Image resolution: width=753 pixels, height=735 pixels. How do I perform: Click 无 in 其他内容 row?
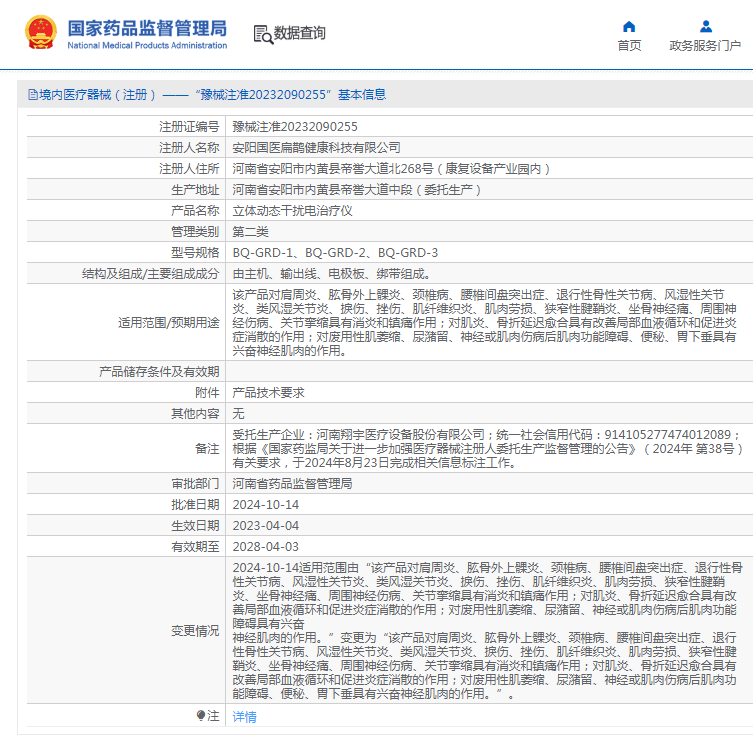pyautogui.click(x=238, y=413)
